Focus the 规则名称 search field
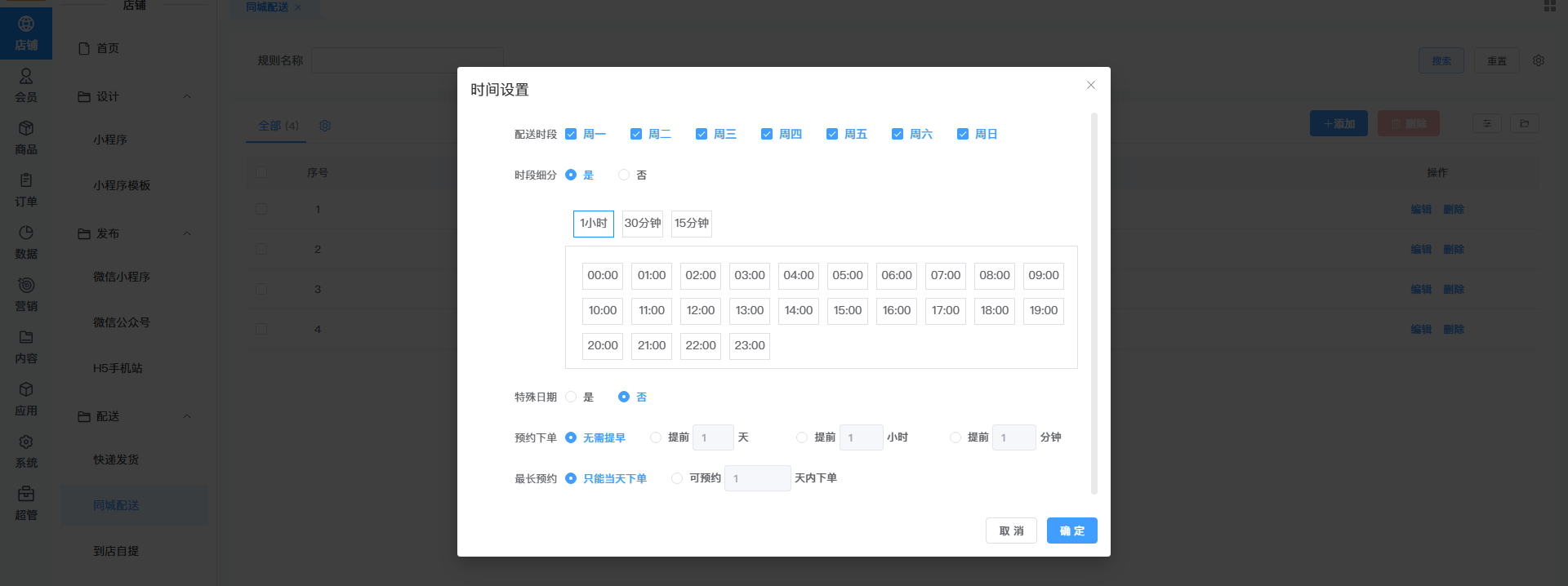 tap(407, 60)
